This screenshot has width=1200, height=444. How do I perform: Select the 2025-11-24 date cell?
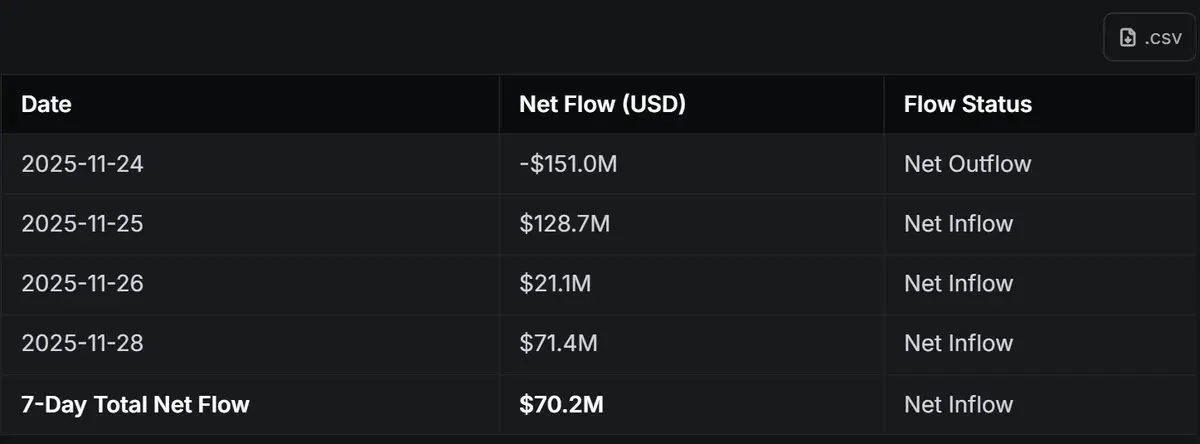coord(82,164)
